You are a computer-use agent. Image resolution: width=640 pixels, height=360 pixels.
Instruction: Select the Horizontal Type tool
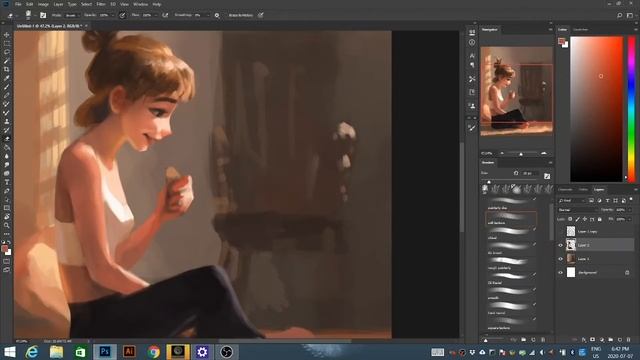coord(7,182)
